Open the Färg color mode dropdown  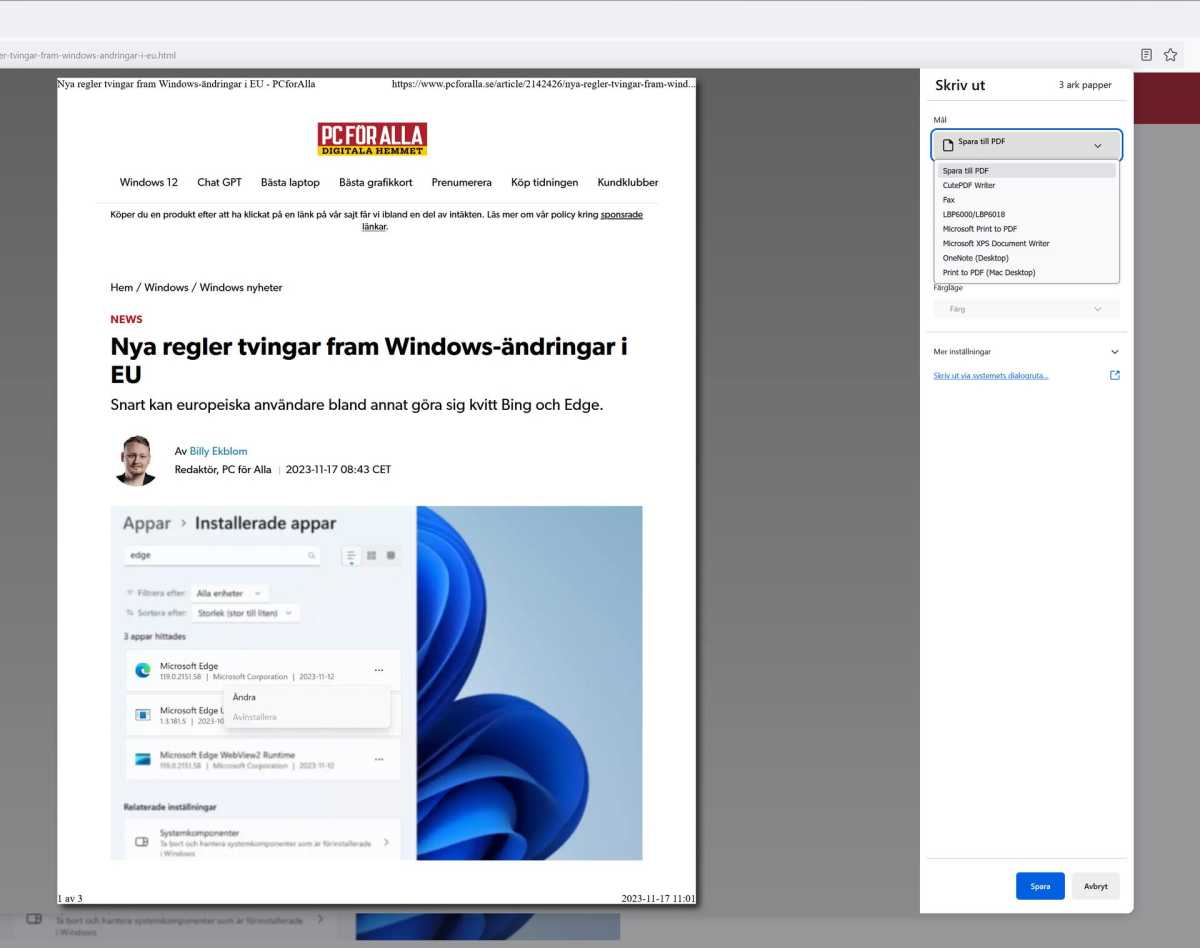click(1026, 309)
